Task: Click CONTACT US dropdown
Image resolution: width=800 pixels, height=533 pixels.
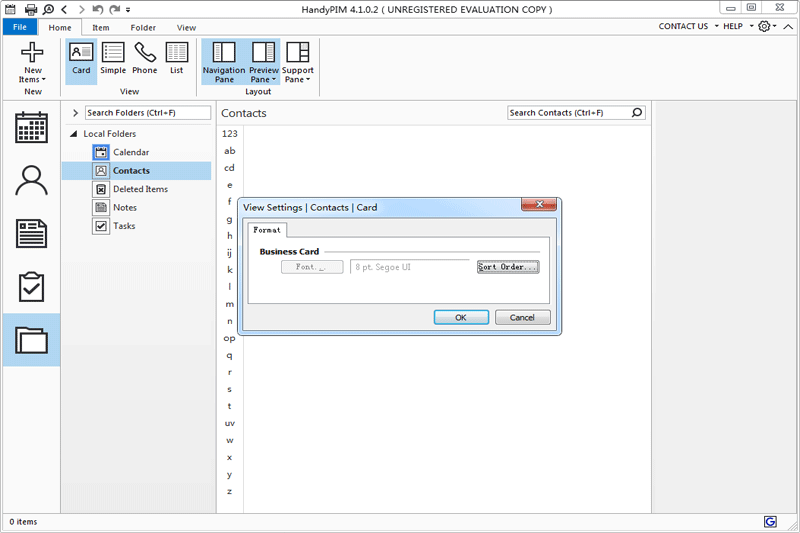Action: click(x=688, y=26)
